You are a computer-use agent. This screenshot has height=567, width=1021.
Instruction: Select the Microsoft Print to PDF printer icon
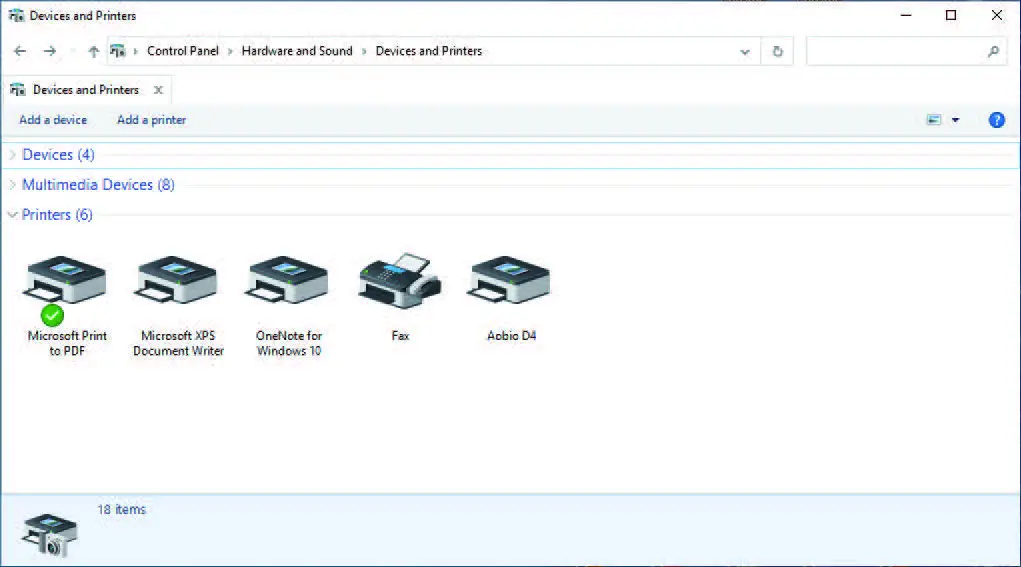[64, 281]
